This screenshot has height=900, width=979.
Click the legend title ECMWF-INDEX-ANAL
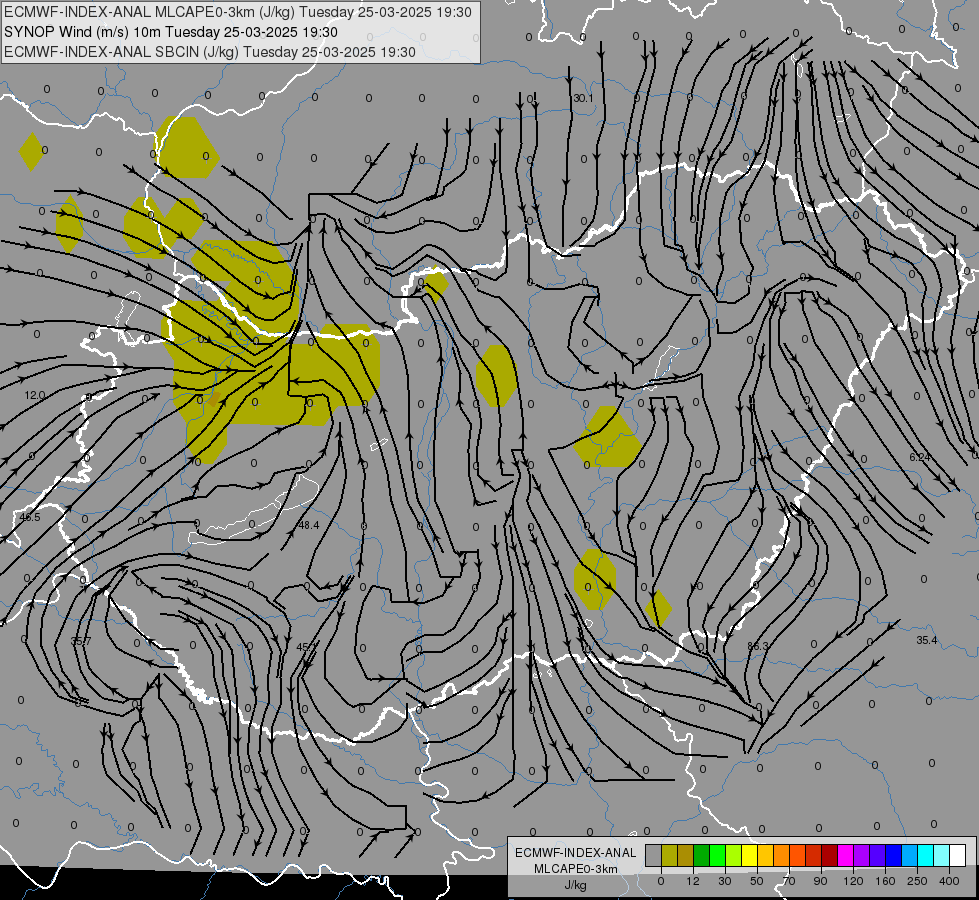(x=575, y=853)
